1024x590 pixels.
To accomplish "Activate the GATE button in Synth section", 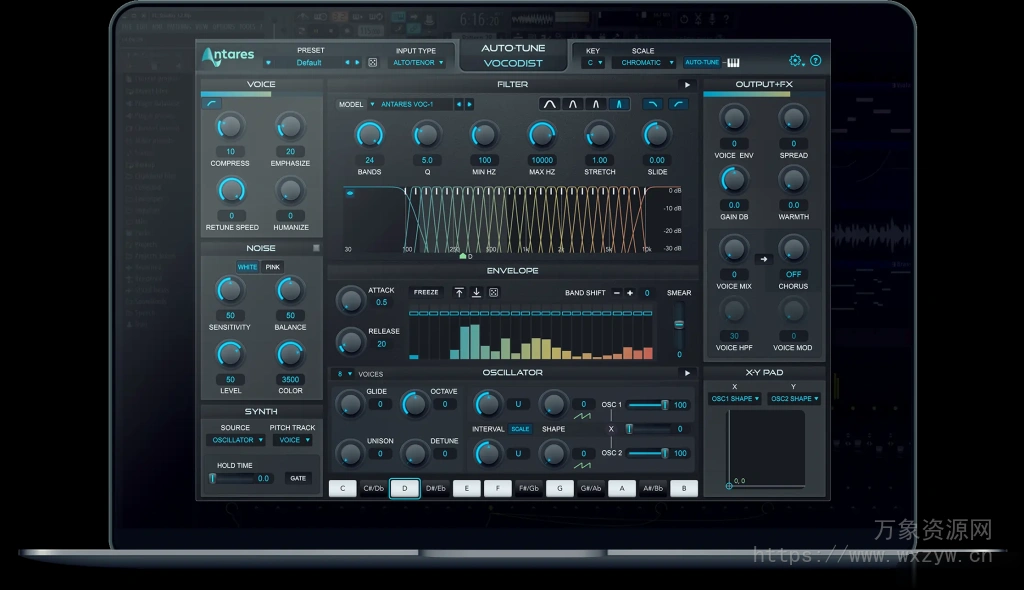I will (x=299, y=480).
